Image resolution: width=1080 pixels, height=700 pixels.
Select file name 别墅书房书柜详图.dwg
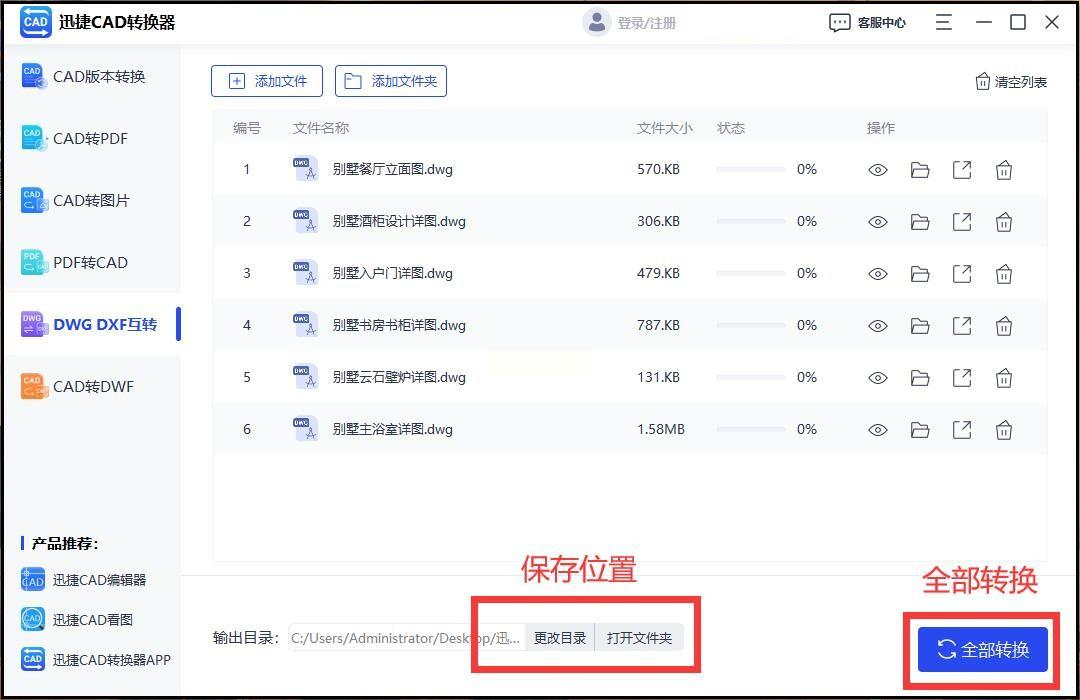[399, 325]
